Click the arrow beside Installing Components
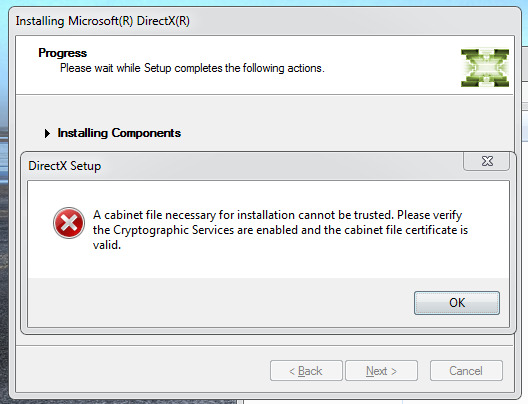This screenshot has height=404, width=528. pyautogui.click(x=47, y=133)
